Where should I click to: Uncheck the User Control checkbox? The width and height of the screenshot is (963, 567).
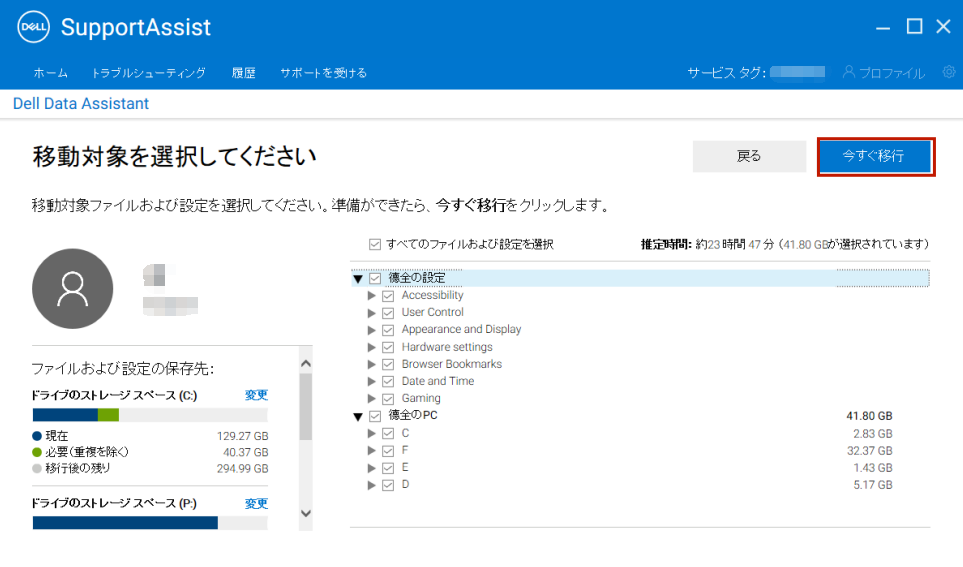[388, 313]
